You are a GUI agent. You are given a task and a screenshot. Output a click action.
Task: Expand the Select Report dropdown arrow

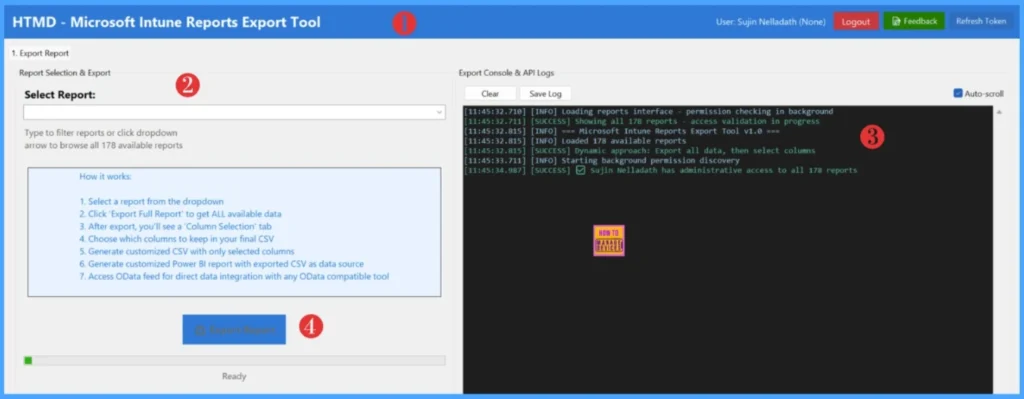440,113
